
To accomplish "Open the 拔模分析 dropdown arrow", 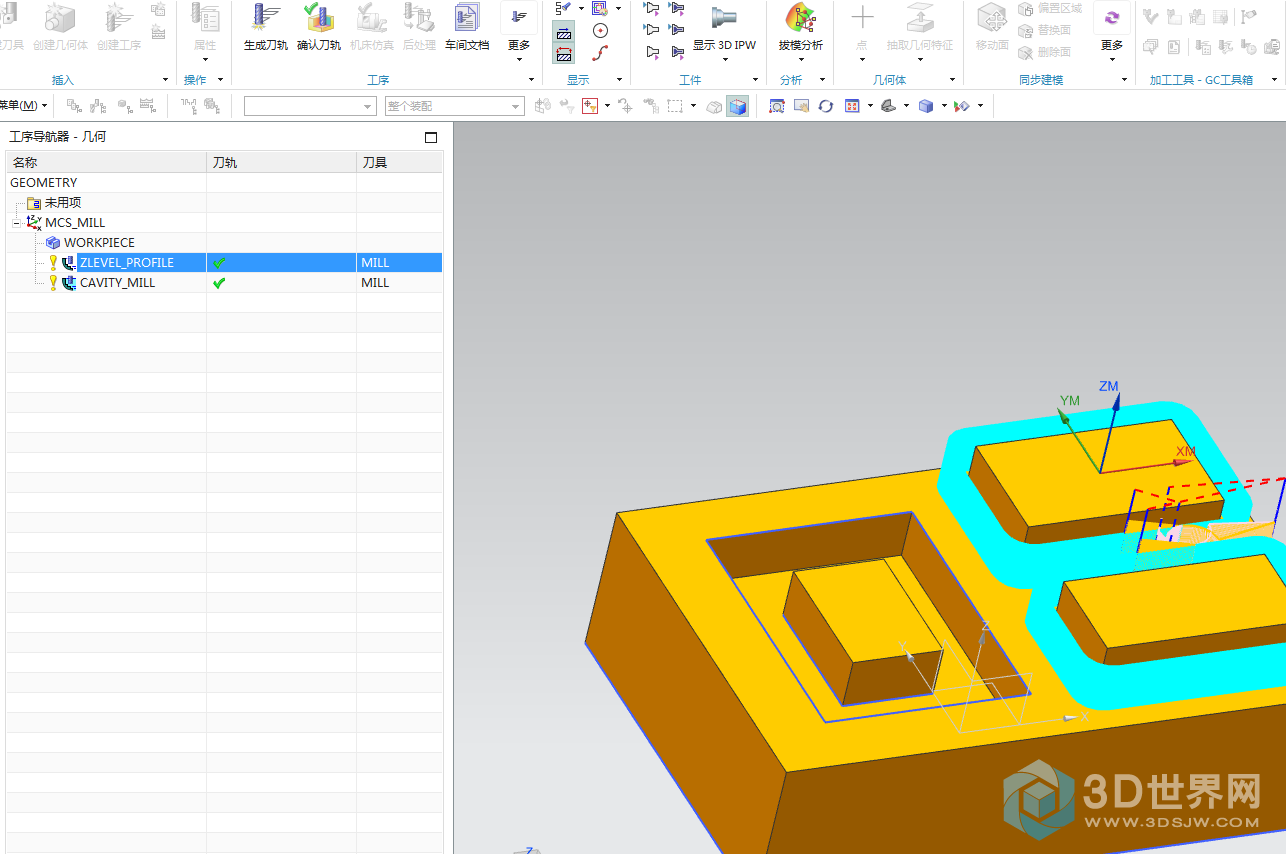I will click(800, 58).
